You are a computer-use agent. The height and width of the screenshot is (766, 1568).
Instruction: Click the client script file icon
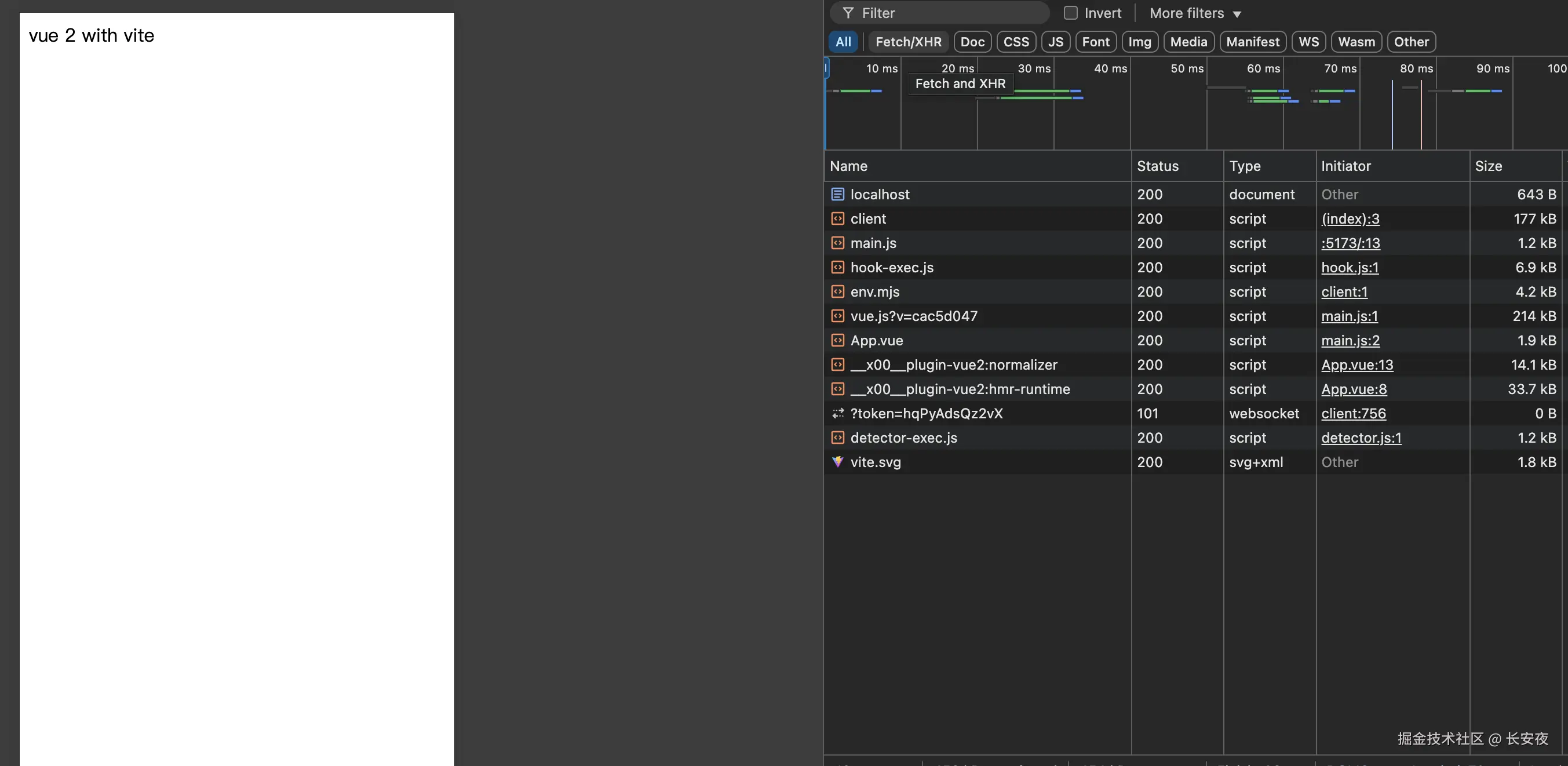pos(837,218)
